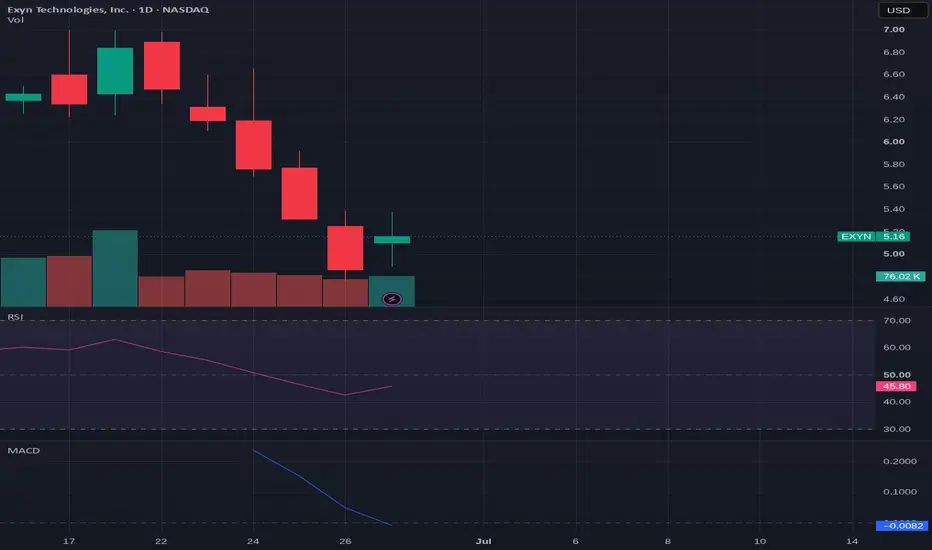This screenshot has height=550, width=932.
Task: Click the 0.1000 MACD axis label
Action: (899, 492)
